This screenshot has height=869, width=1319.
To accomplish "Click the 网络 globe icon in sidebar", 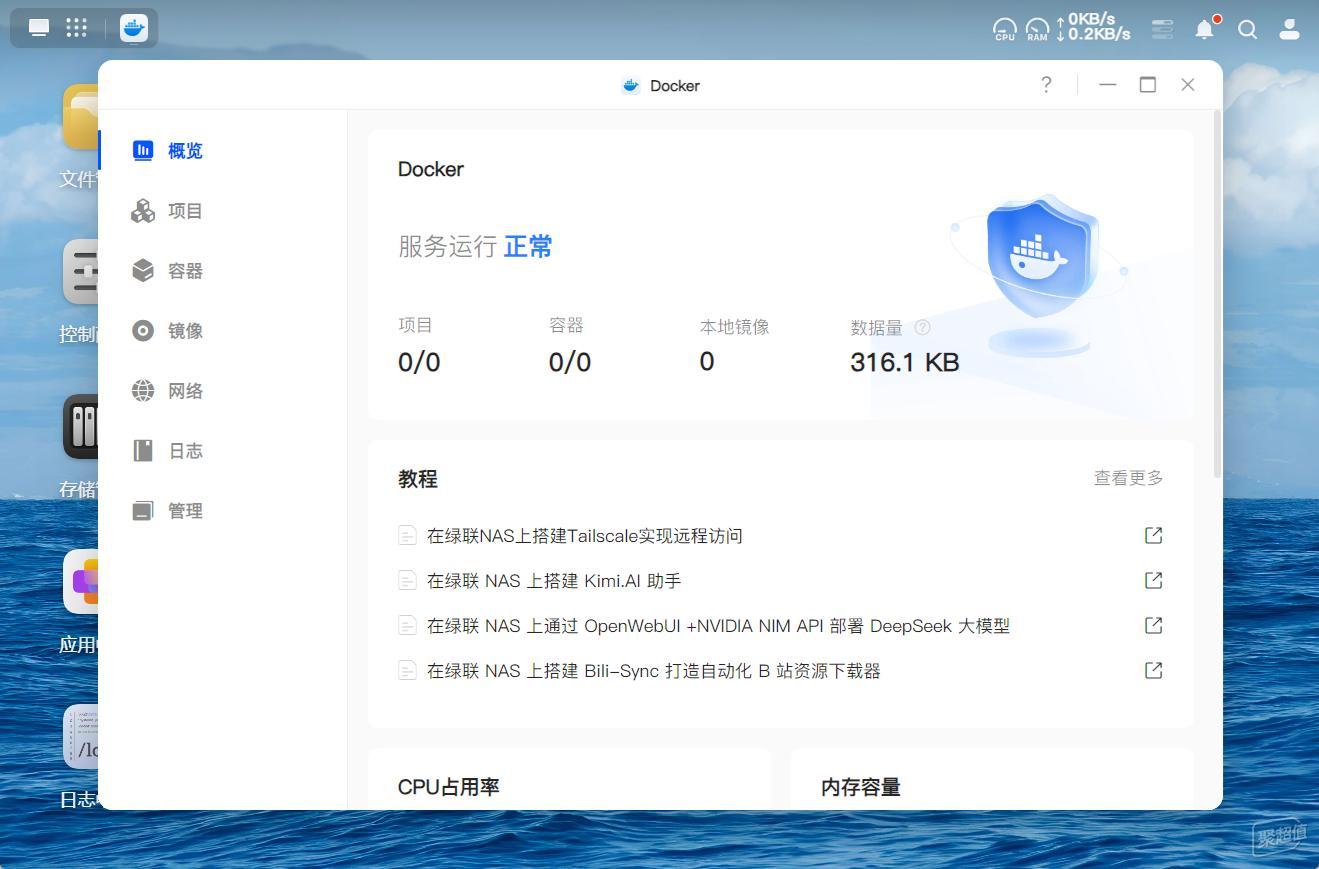I will point(143,391).
